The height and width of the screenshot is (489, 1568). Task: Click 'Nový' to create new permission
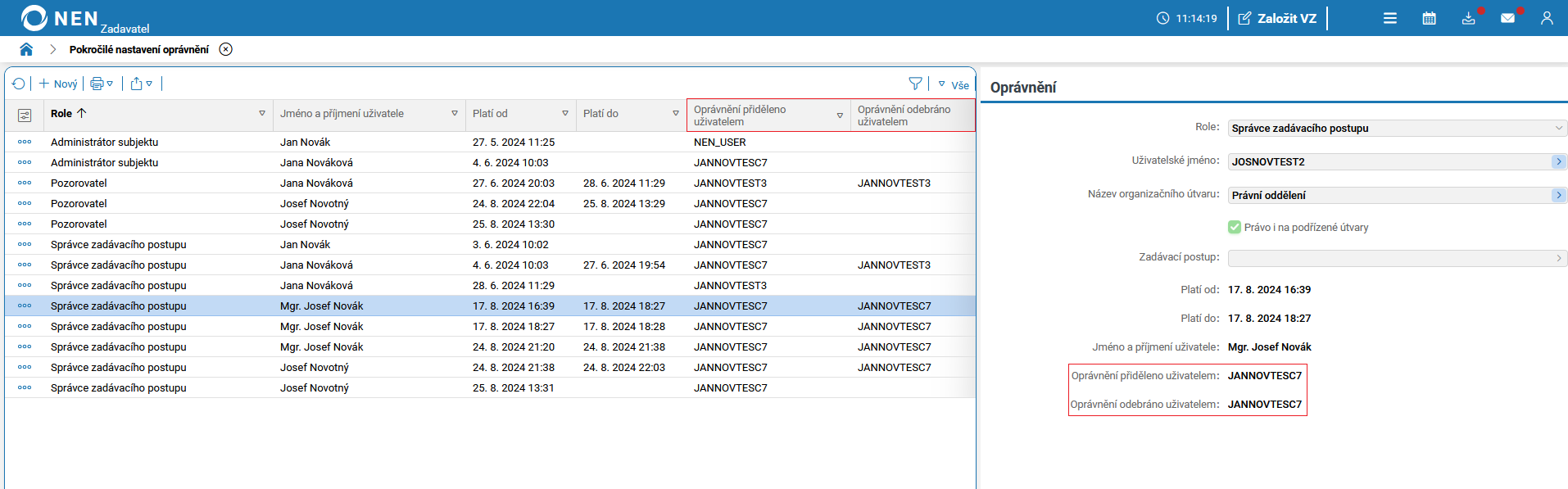pos(58,84)
